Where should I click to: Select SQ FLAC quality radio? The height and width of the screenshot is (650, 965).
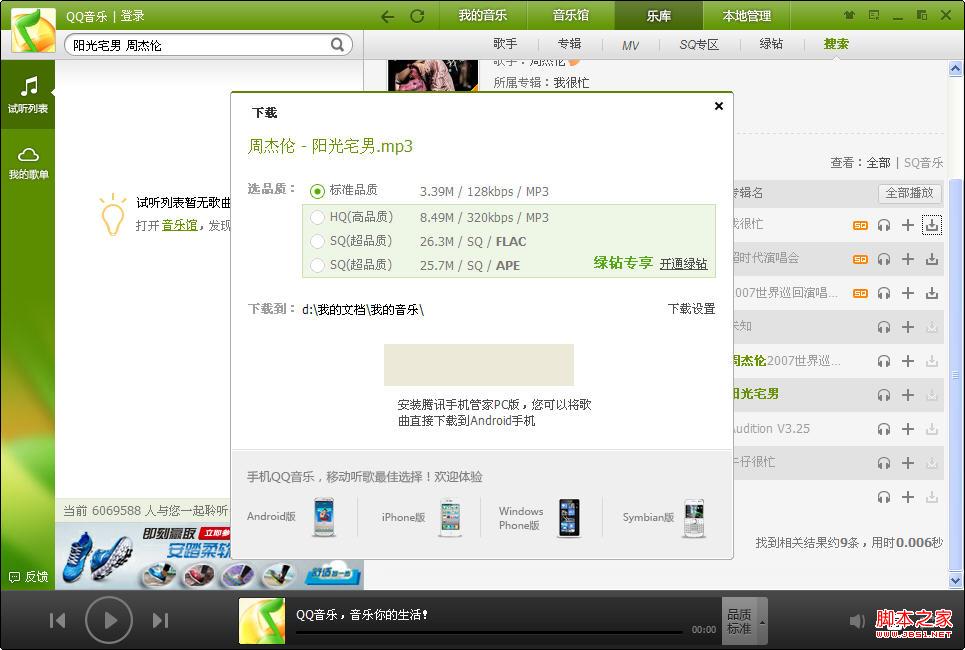pyautogui.click(x=317, y=241)
